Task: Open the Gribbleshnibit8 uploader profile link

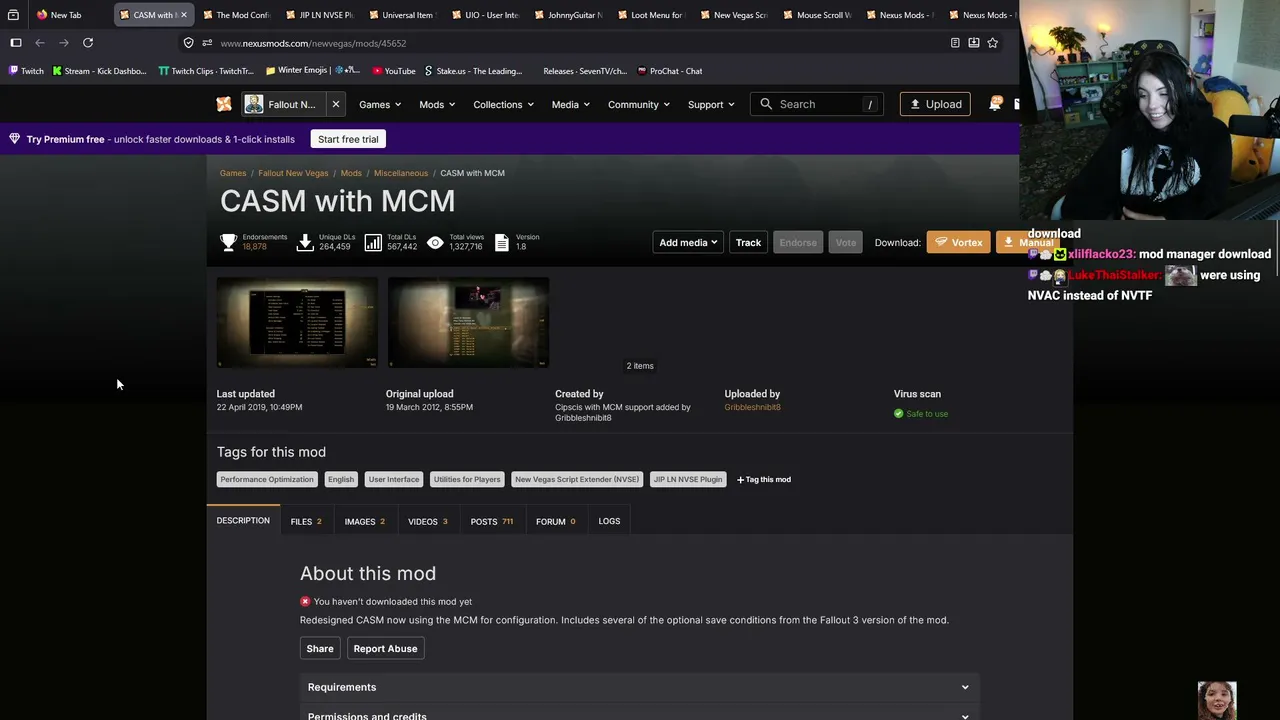Action: (752, 408)
